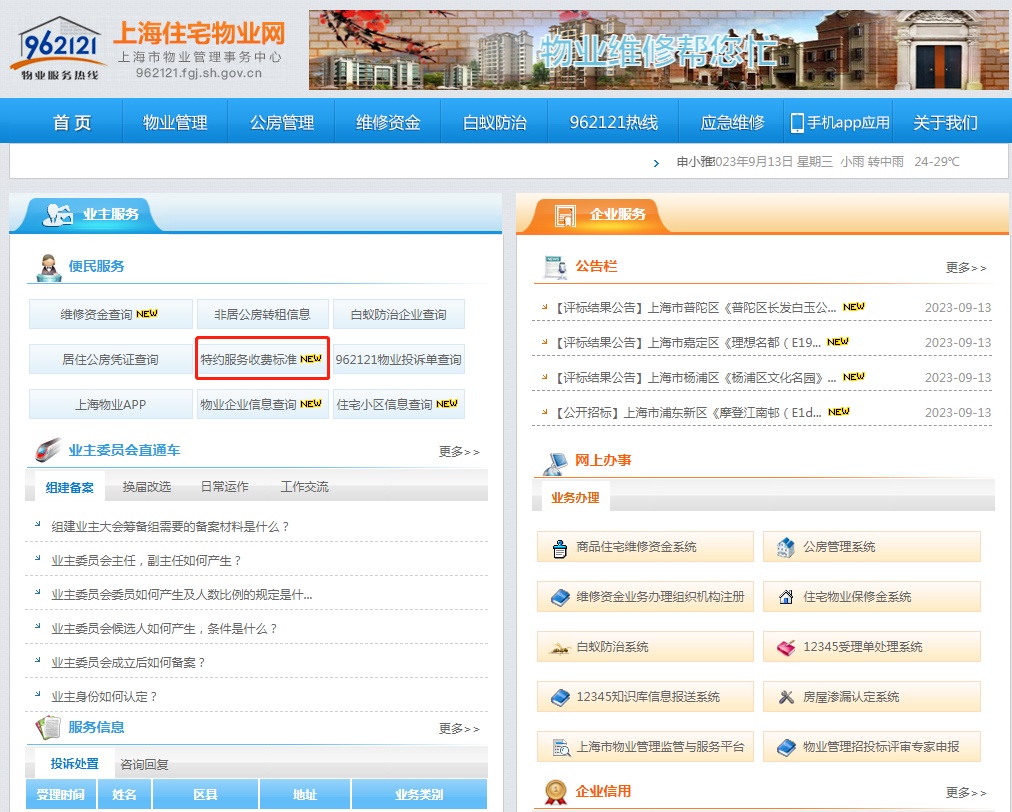This screenshot has height=812, width=1012.
Task: Open 房屋渗漏认定系统
Action: (x=871, y=696)
